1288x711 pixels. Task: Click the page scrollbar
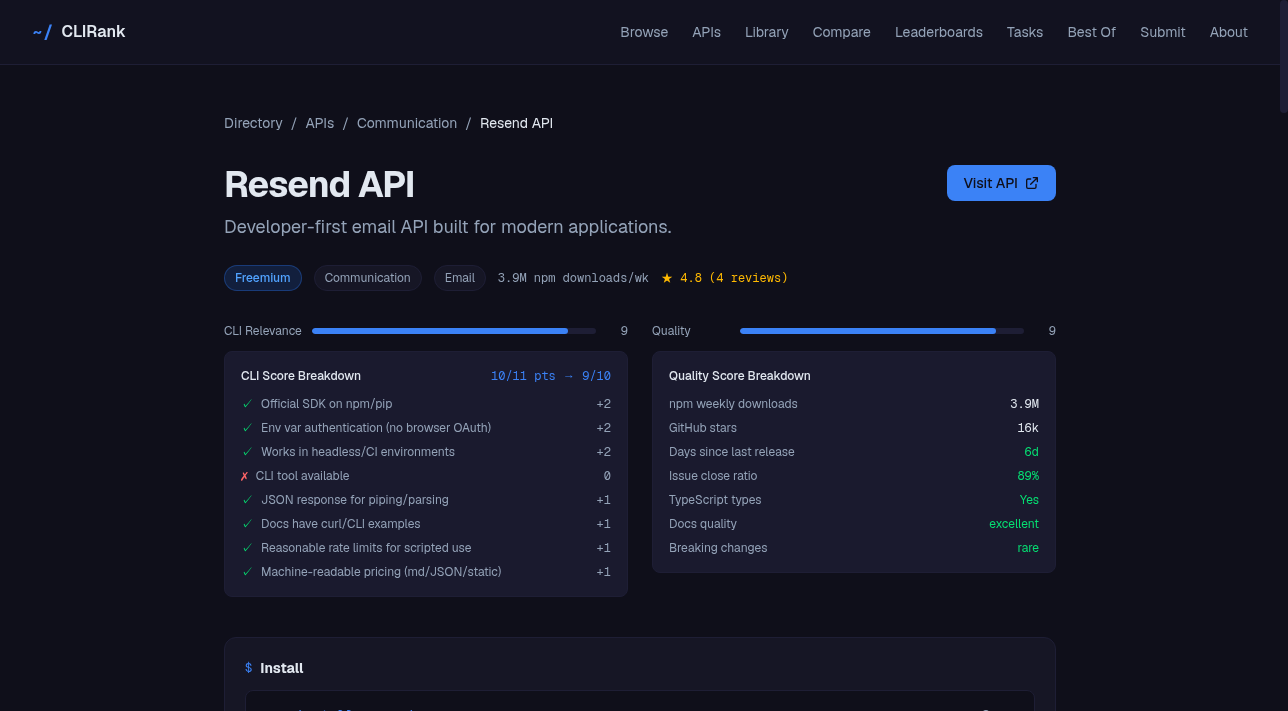[1284, 56]
